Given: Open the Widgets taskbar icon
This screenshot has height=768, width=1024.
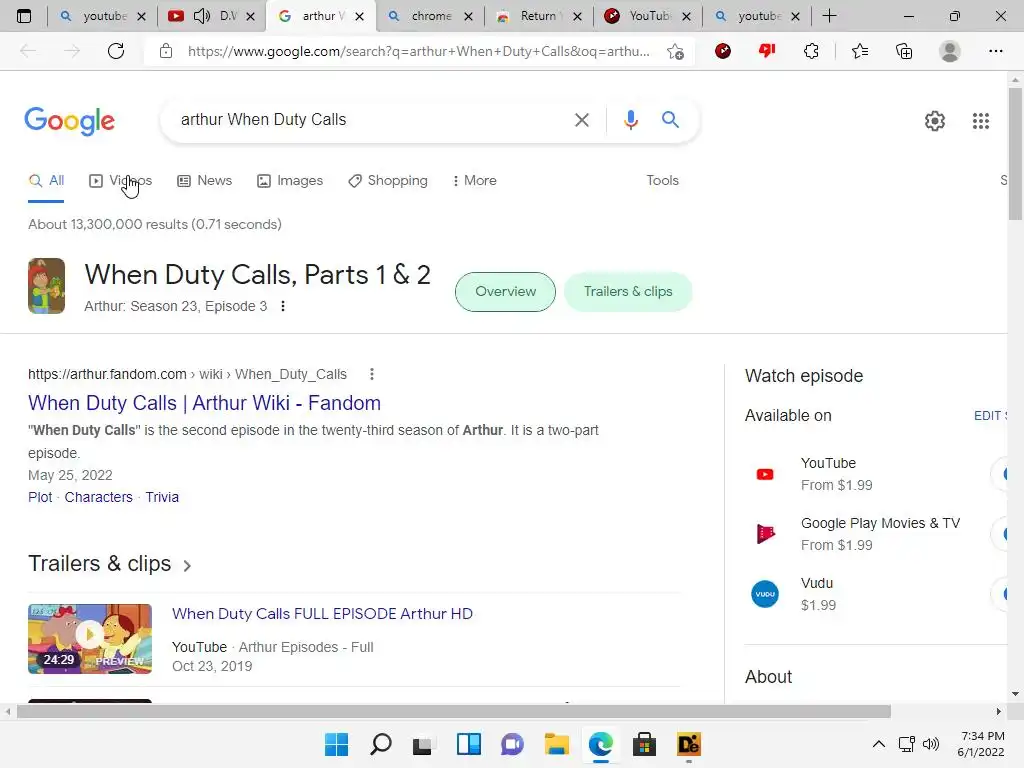Looking at the screenshot, I should [469, 744].
